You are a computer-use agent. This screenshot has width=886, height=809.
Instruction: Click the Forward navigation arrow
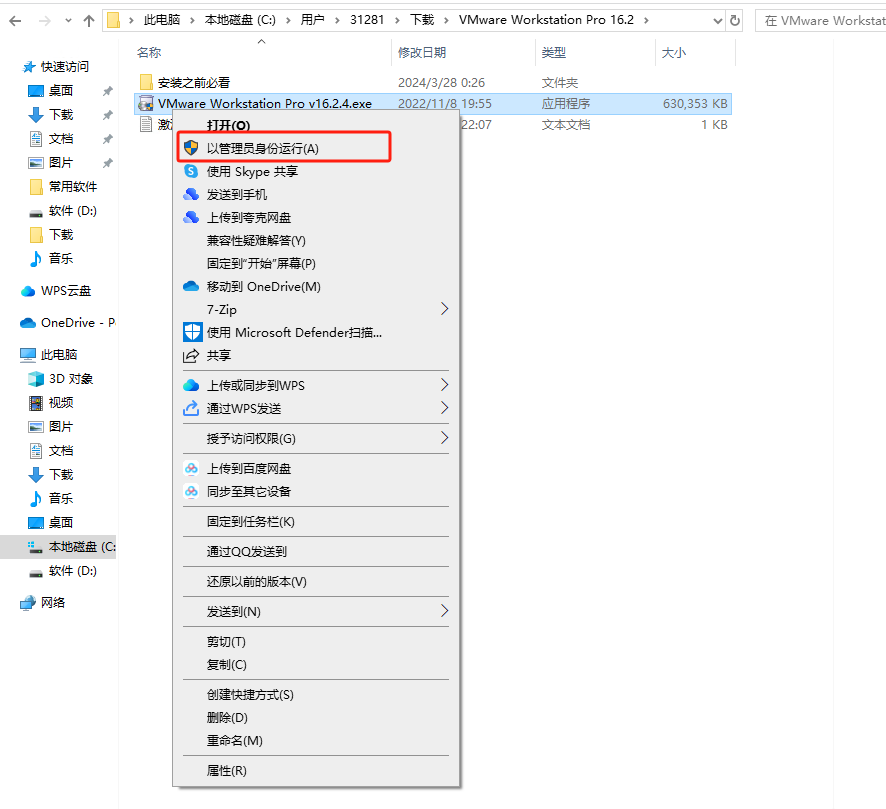tap(44, 21)
